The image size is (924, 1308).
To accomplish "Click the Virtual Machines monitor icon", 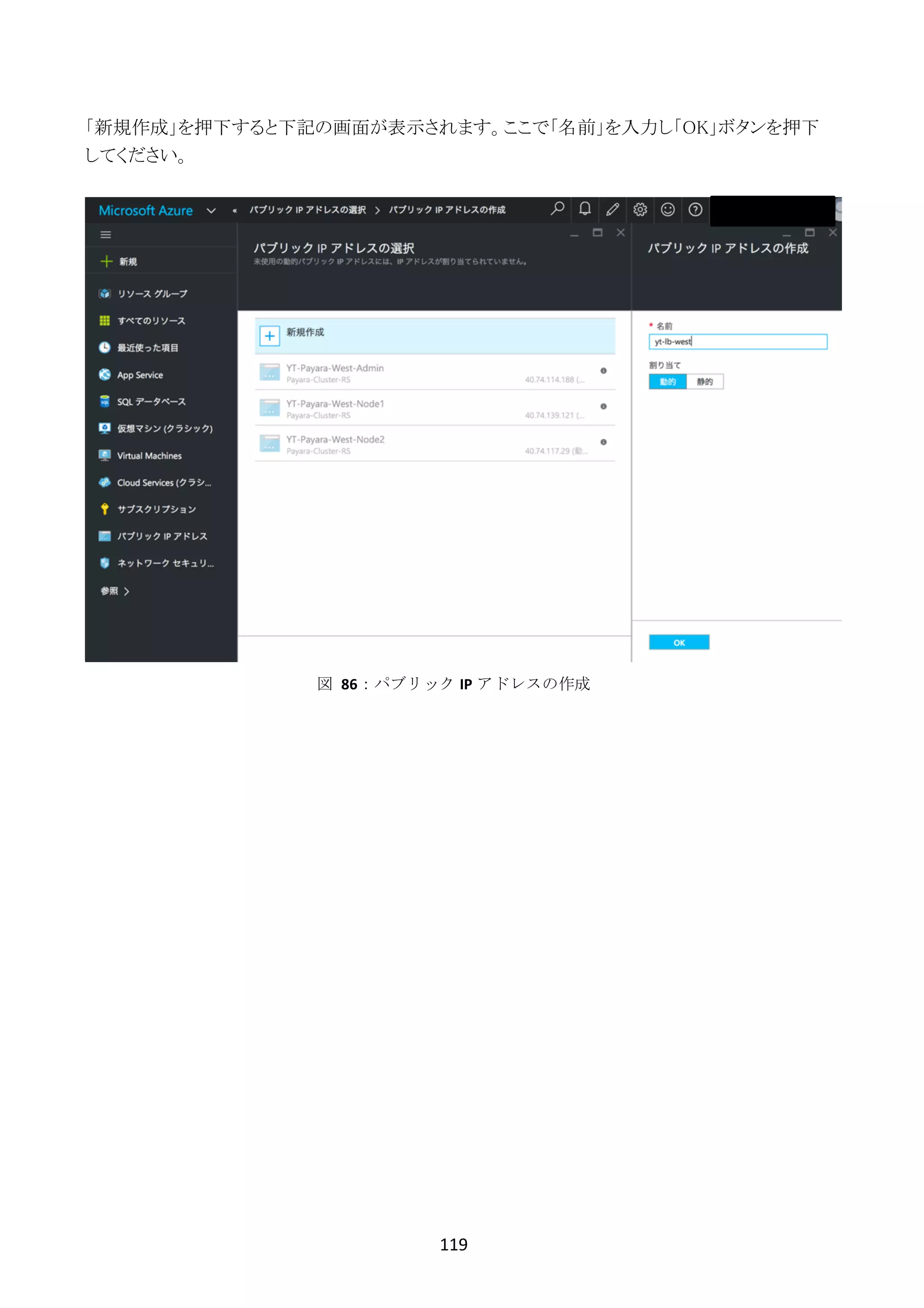I will coord(105,455).
